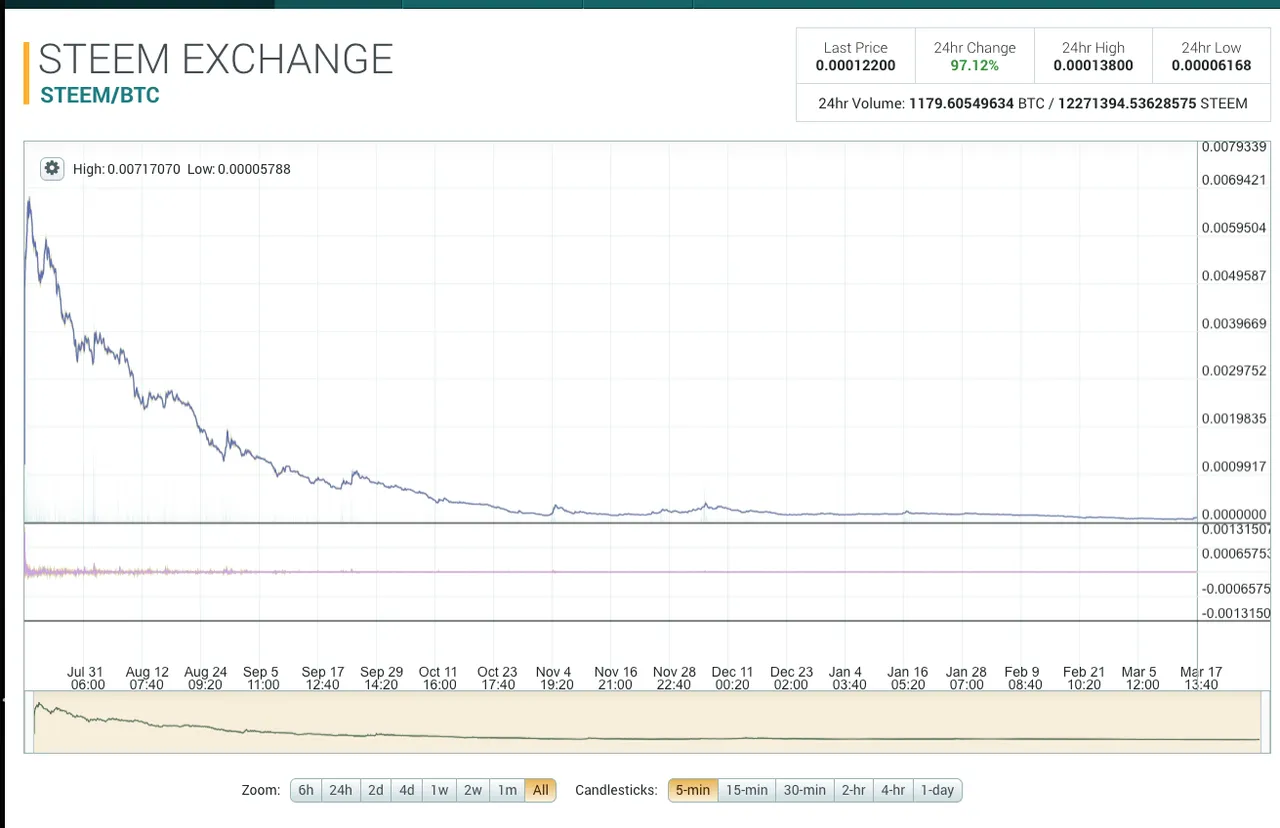The image size is (1280, 828).
Task: Choose 1-day candlesticks
Action: [937, 790]
